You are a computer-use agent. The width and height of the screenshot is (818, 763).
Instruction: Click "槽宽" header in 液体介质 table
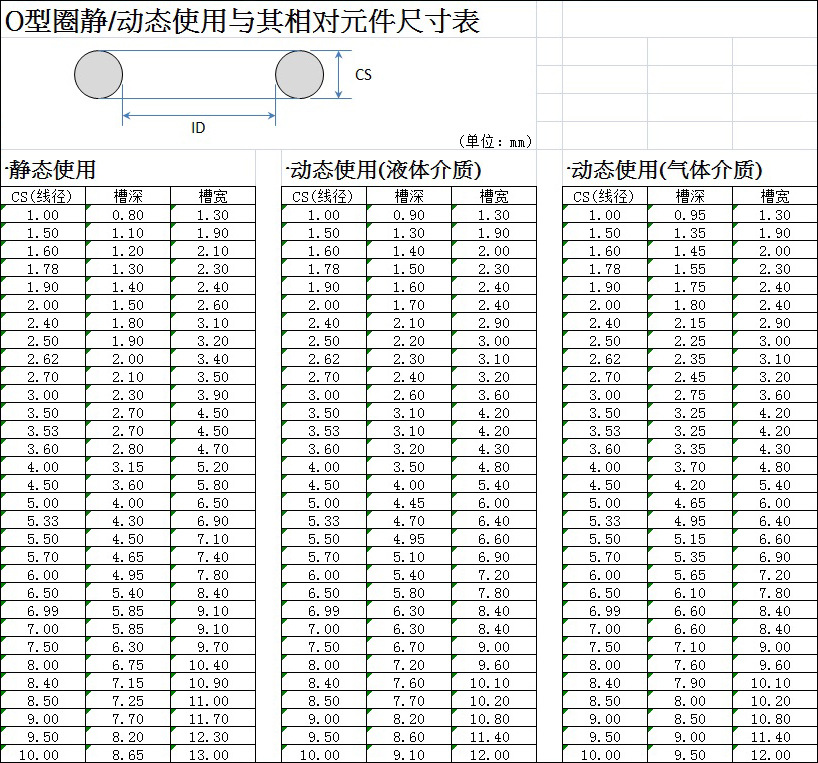tap(494, 196)
